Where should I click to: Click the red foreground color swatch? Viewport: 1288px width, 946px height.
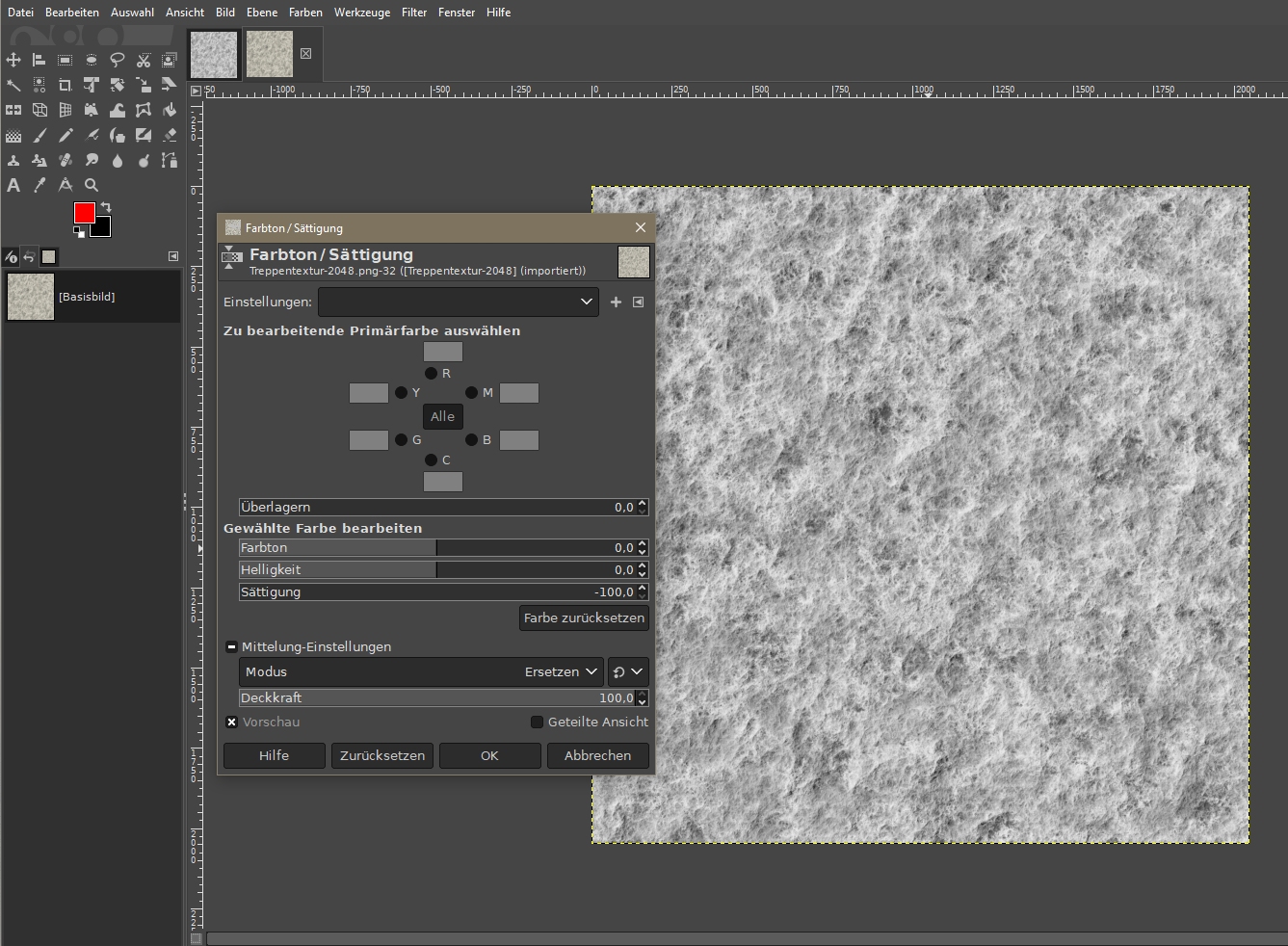click(x=84, y=213)
